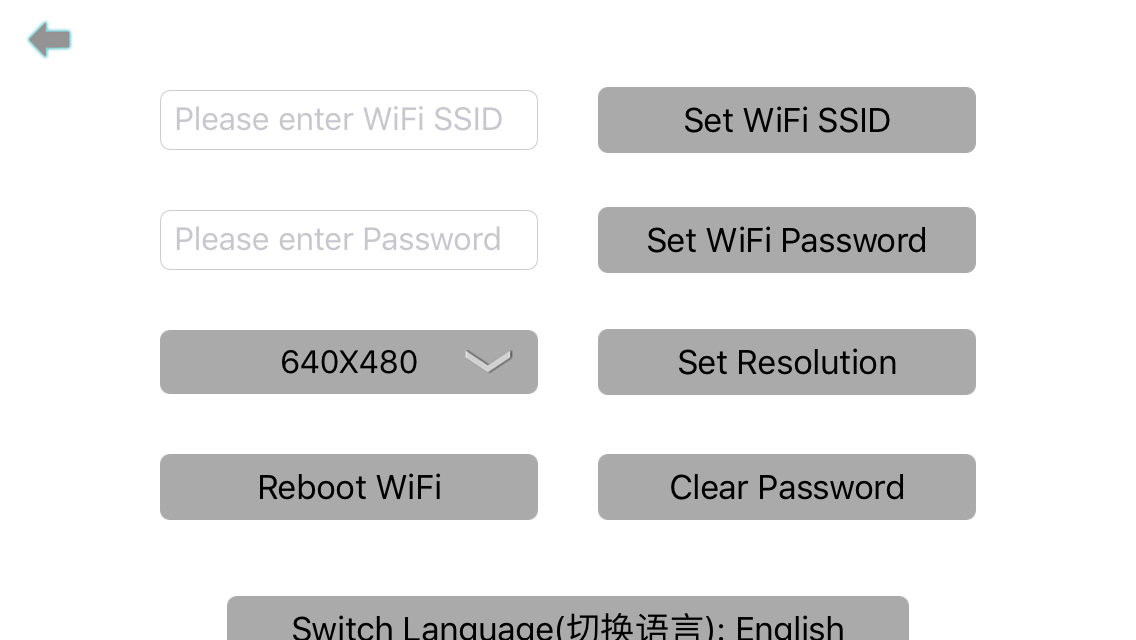Confirm with the Set Resolution button
1136x640 pixels.
(786, 362)
